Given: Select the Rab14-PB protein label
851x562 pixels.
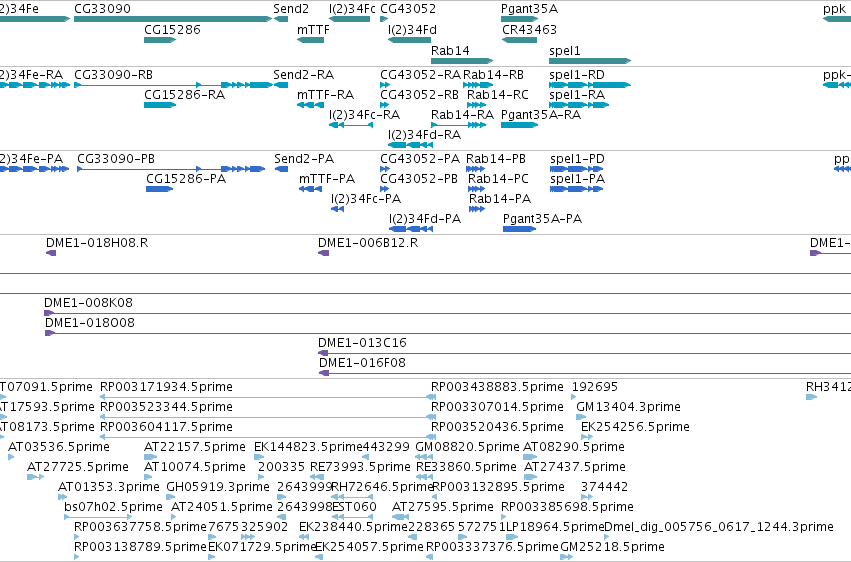Looking at the screenshot, I should 496,159.
